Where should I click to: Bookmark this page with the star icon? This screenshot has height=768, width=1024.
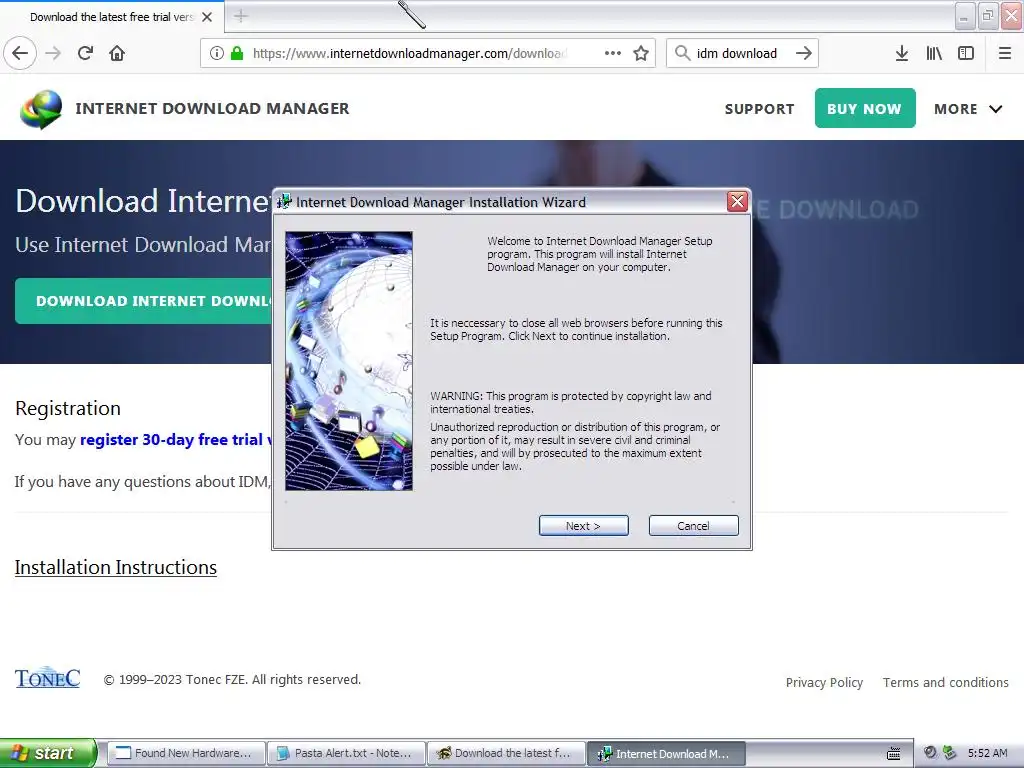[x=641, y=53]
